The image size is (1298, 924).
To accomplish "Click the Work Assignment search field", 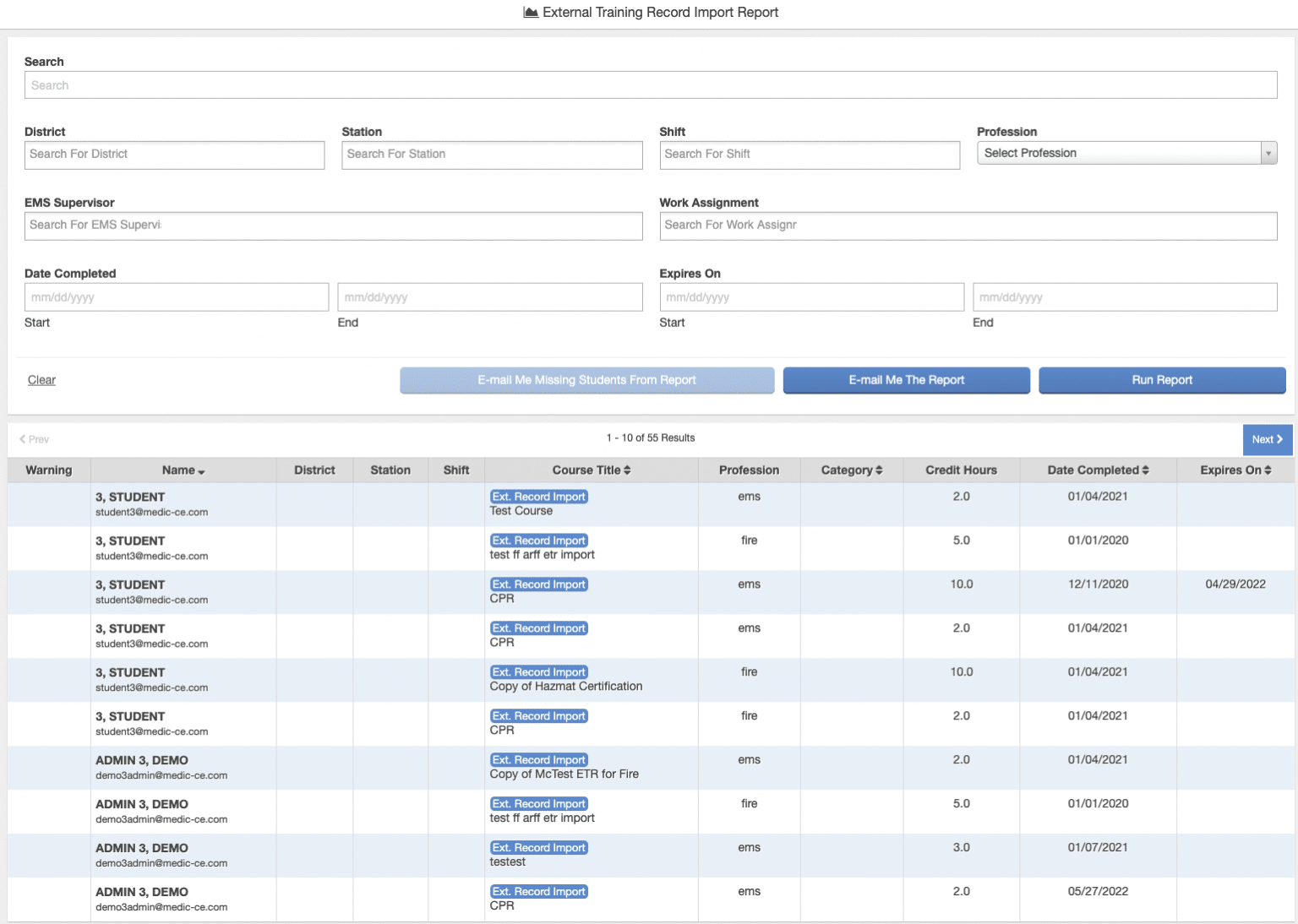I will point(968,226).
